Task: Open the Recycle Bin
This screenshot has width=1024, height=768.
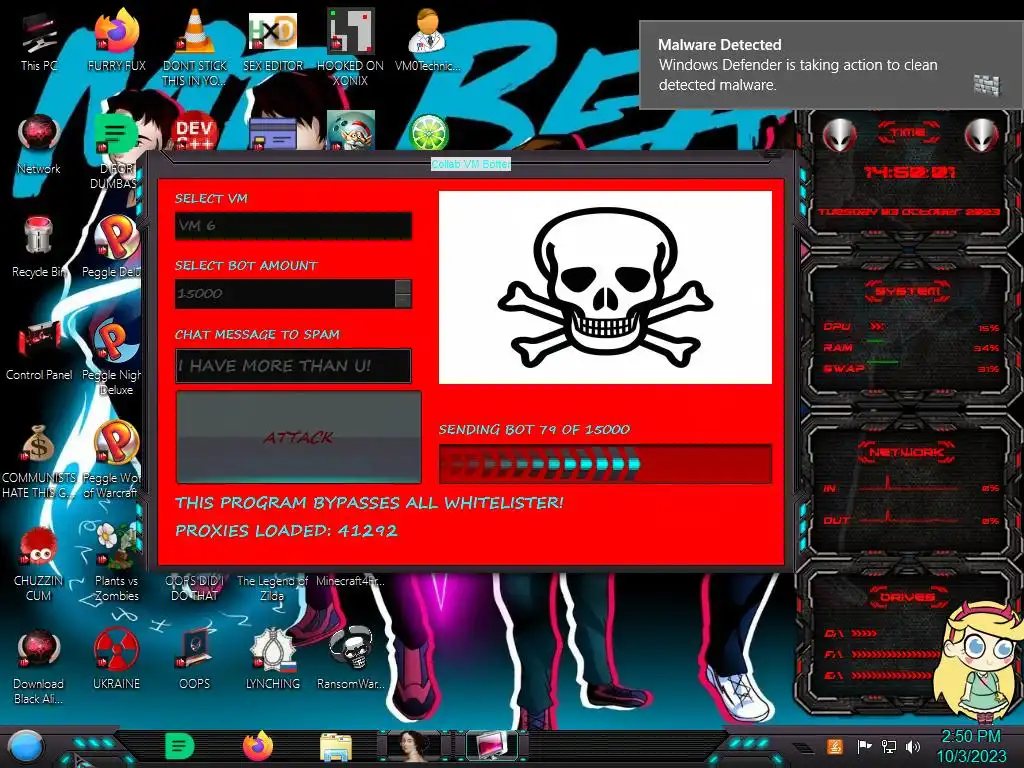Action: click(x=39, y=248)
